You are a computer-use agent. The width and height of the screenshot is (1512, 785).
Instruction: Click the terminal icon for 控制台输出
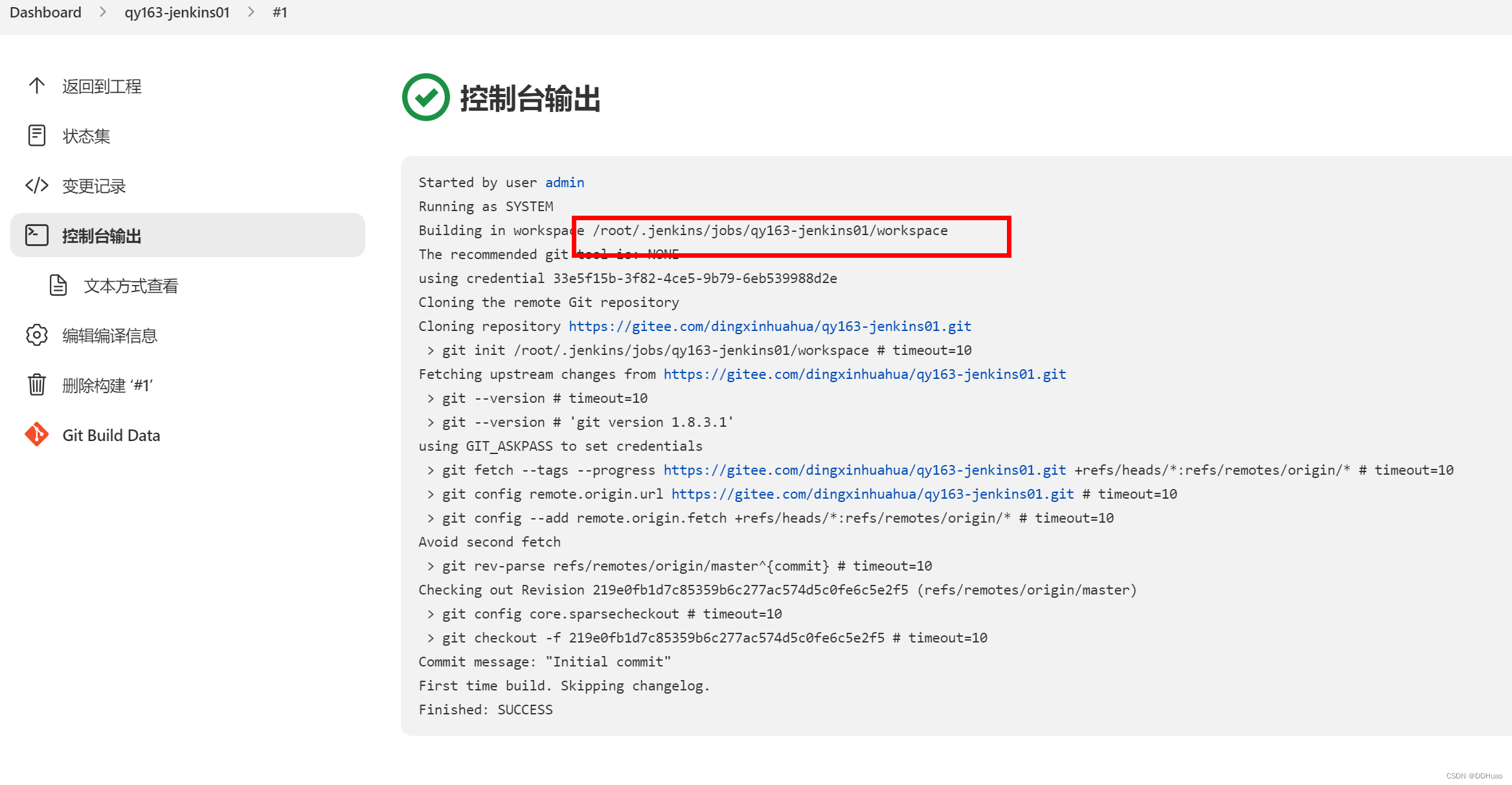[37, 235]
